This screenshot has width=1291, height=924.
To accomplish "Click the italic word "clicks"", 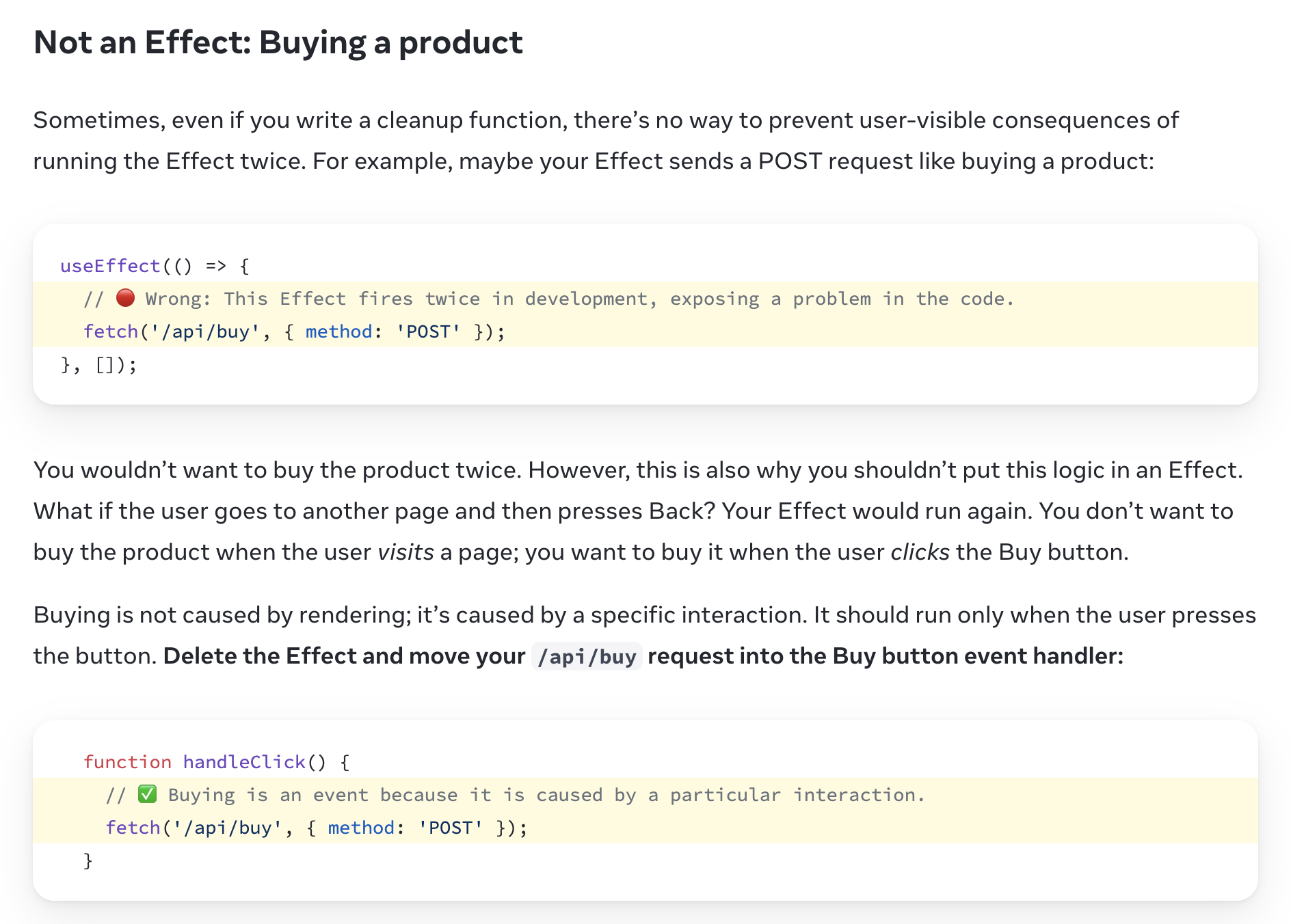I will coord(920,552).
